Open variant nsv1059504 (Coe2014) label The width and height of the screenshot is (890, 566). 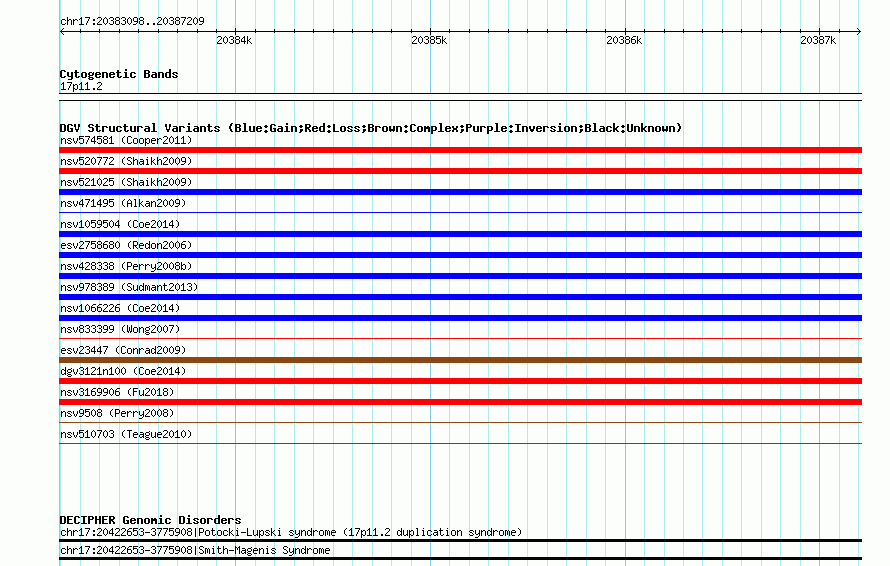click(120, 224)
